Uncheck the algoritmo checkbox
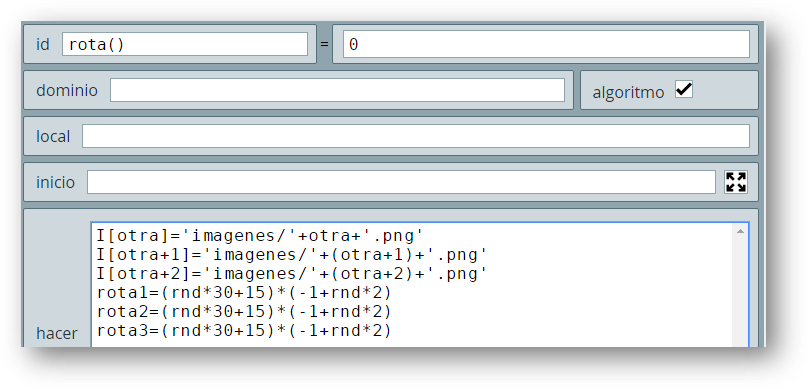Viewport: 808px width, 389px height. pyautogui.click(x=684, y=90)
